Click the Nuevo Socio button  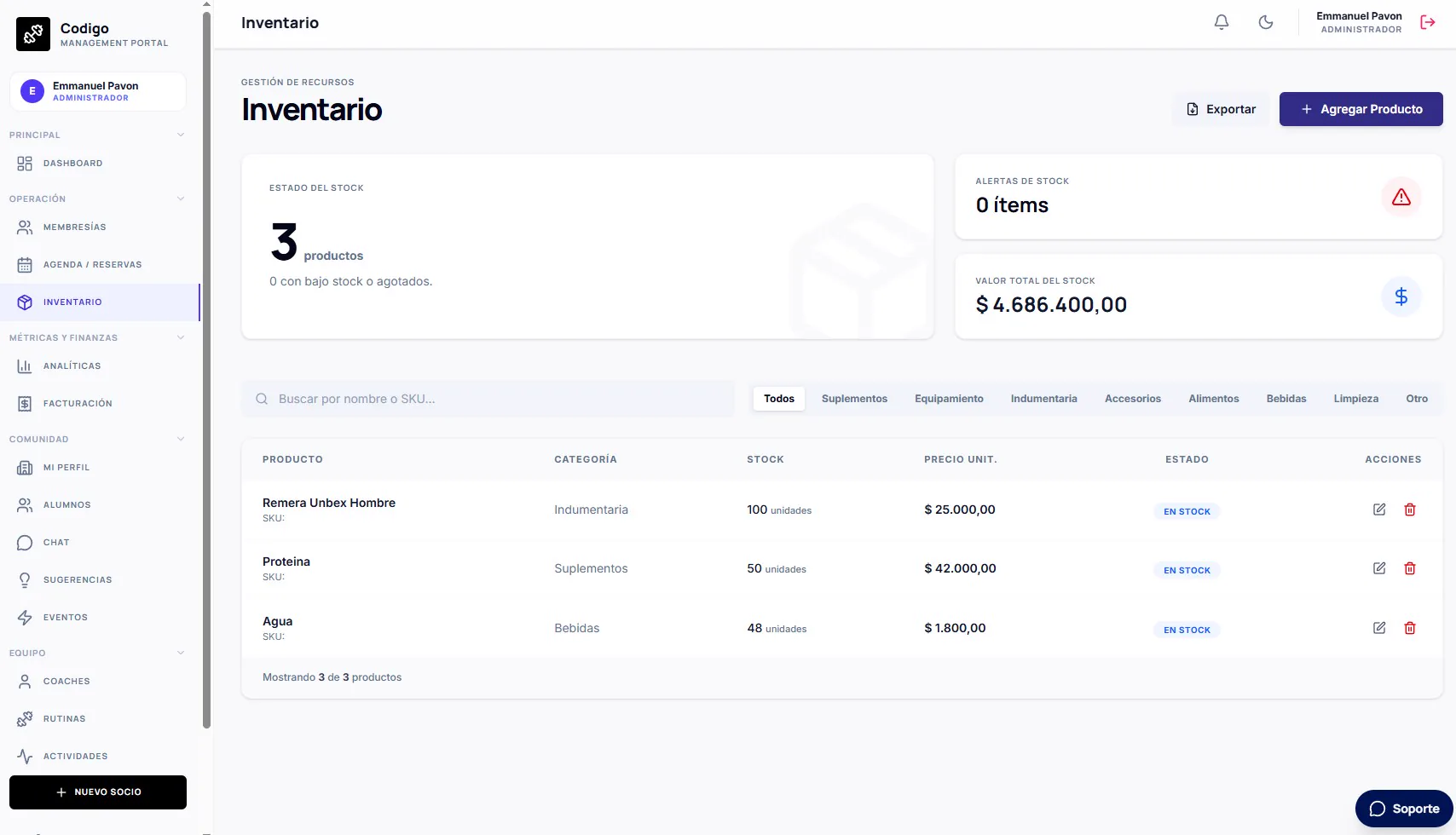[x=98, y=792]
